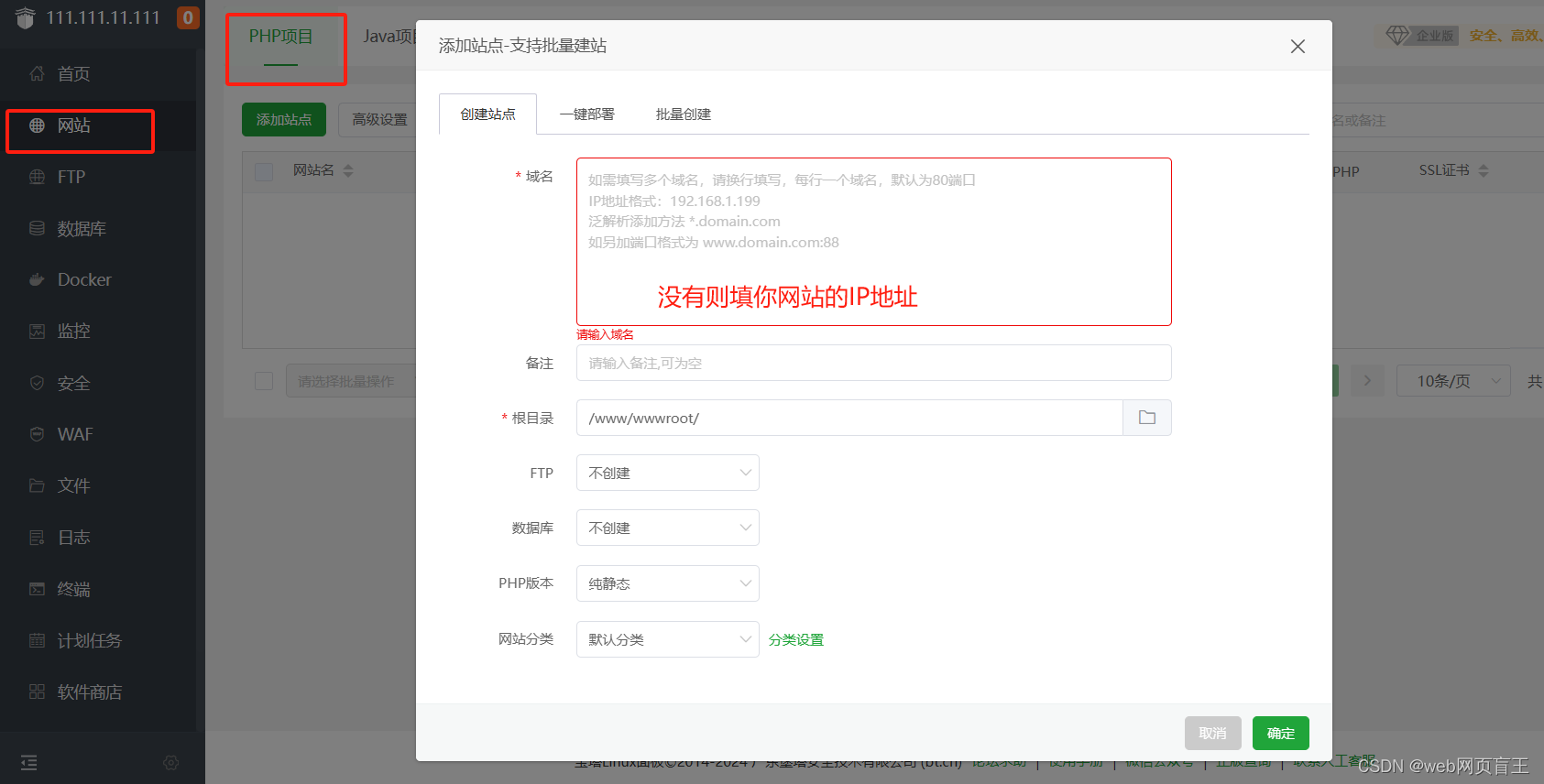Viewport: 1544px width, 784px height.
Task: Click the 企业版 diamond badge
Action: tap(1421, 36)
